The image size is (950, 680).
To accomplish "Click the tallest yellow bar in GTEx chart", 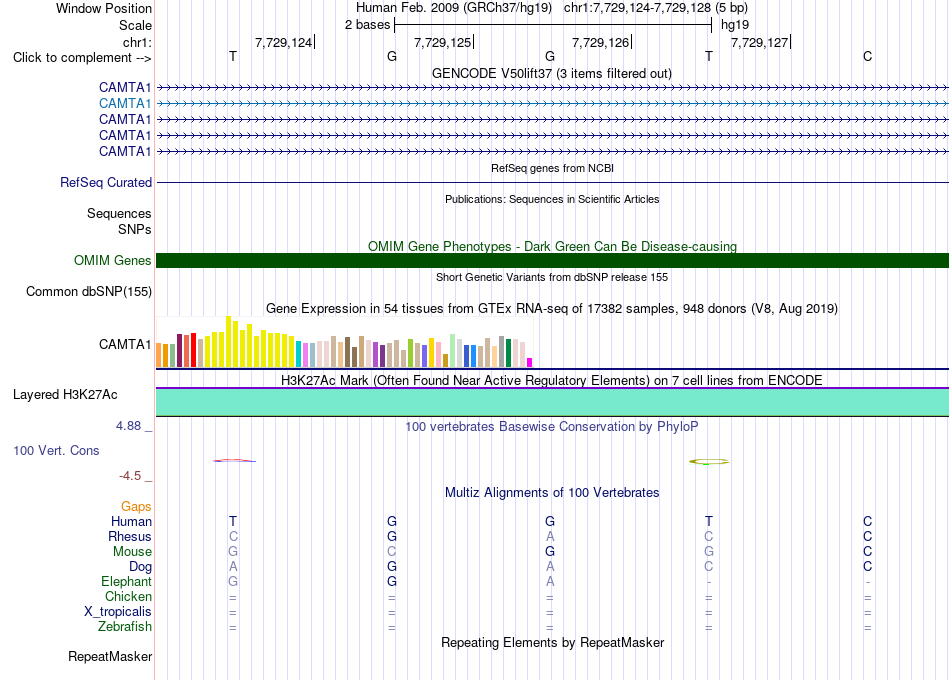I will tap(229, 342).
